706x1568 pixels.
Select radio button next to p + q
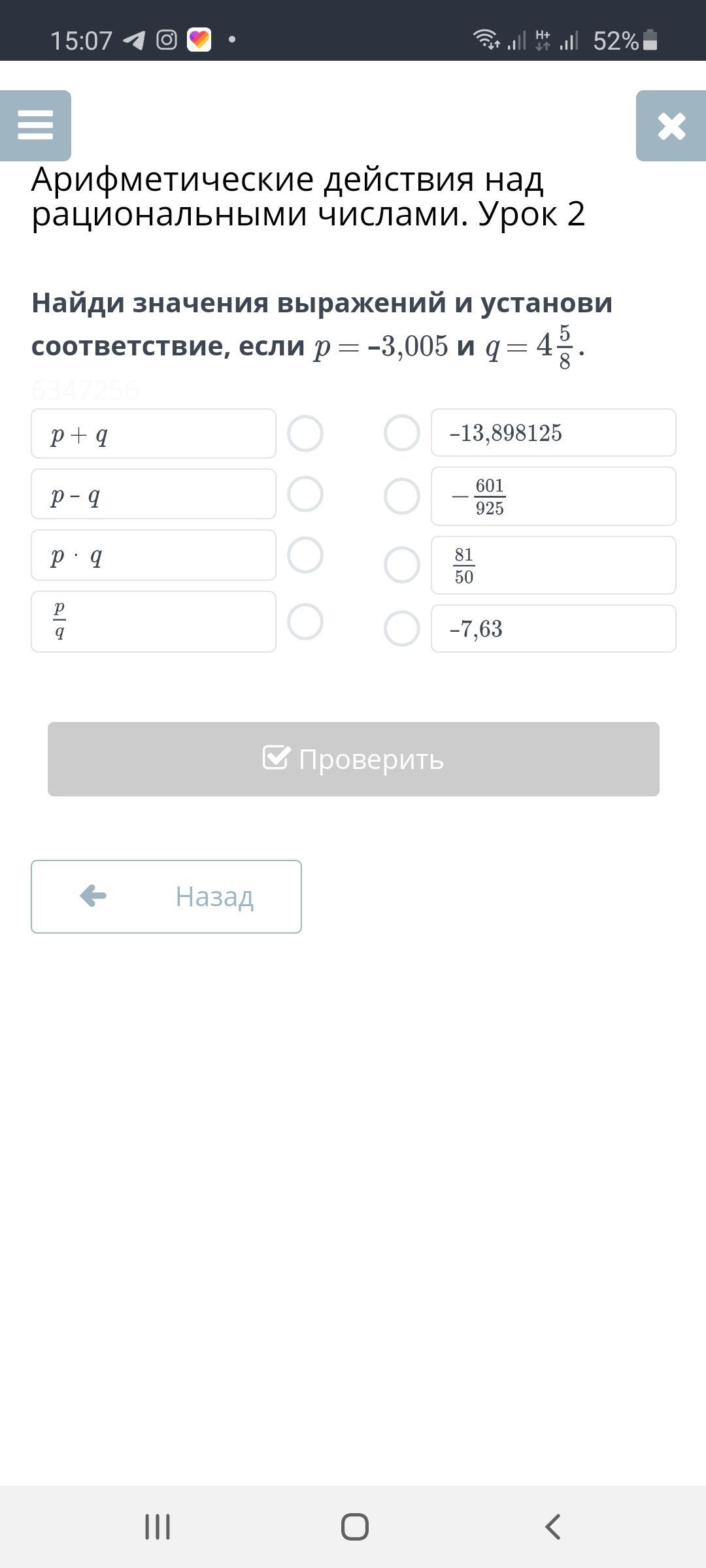pyautogui.click(x=305, y=433)
